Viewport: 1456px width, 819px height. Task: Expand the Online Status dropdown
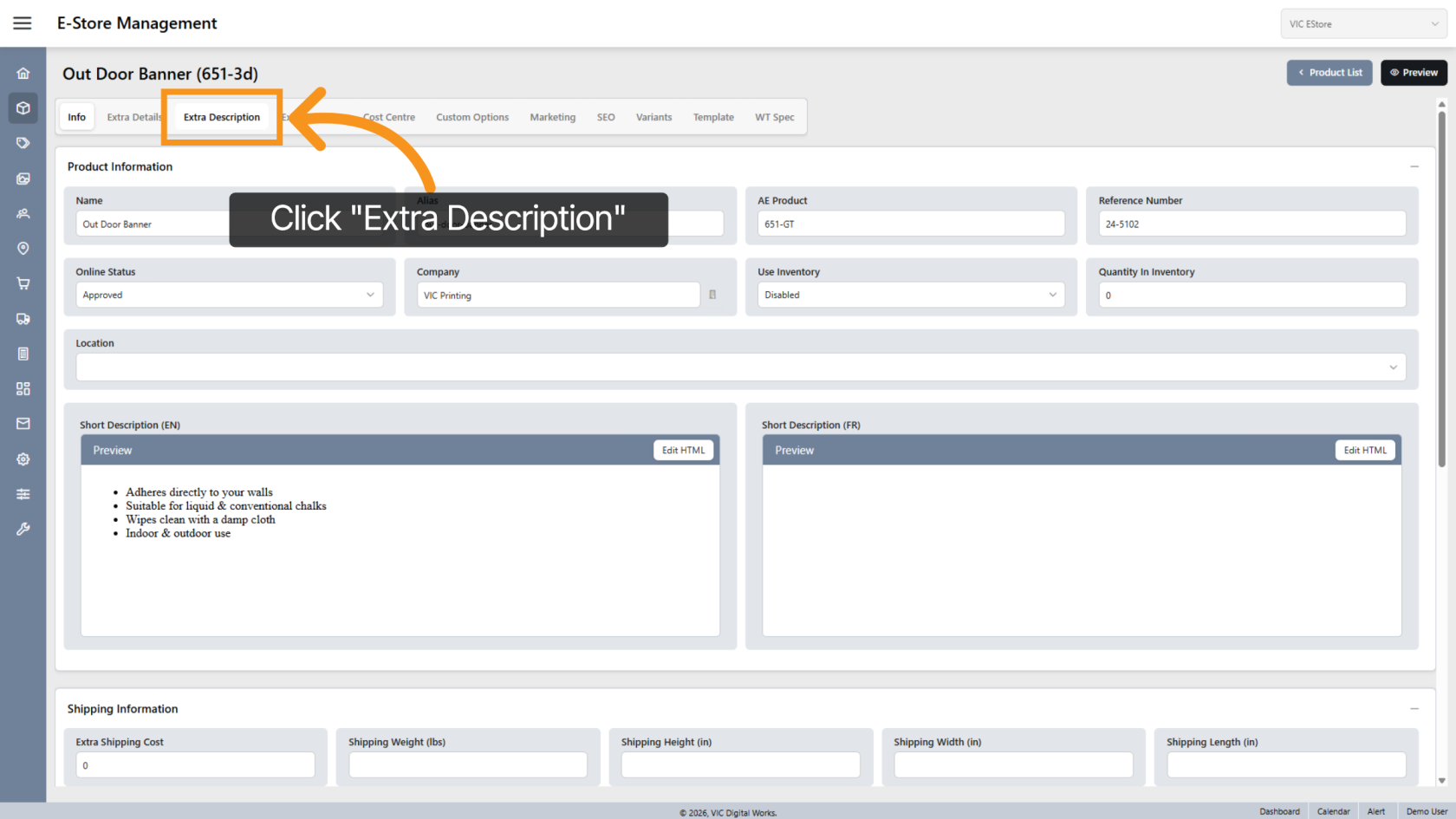pos(229,295)
